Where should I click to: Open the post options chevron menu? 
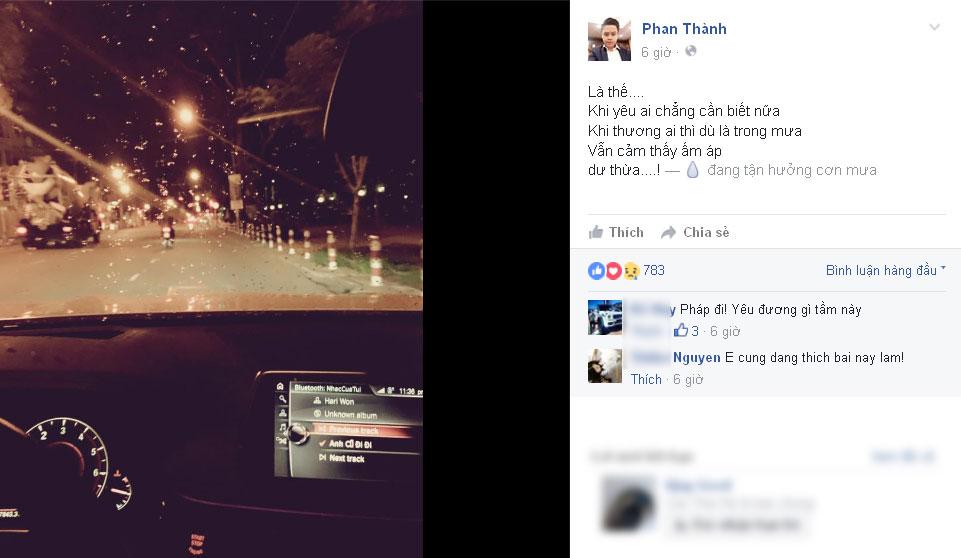coord(934,28)
